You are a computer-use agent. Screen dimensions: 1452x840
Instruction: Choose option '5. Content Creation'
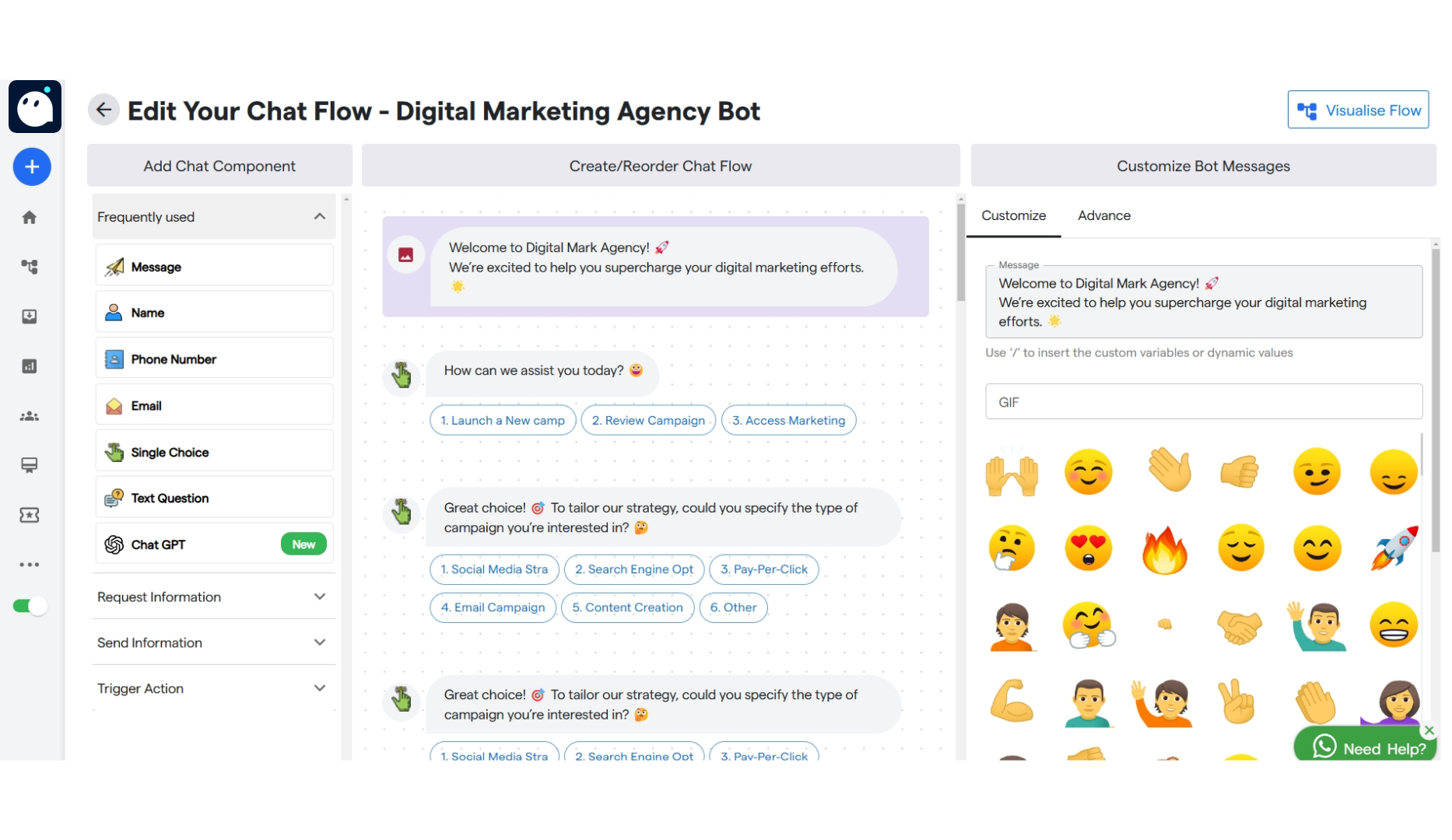pos(627,607)
